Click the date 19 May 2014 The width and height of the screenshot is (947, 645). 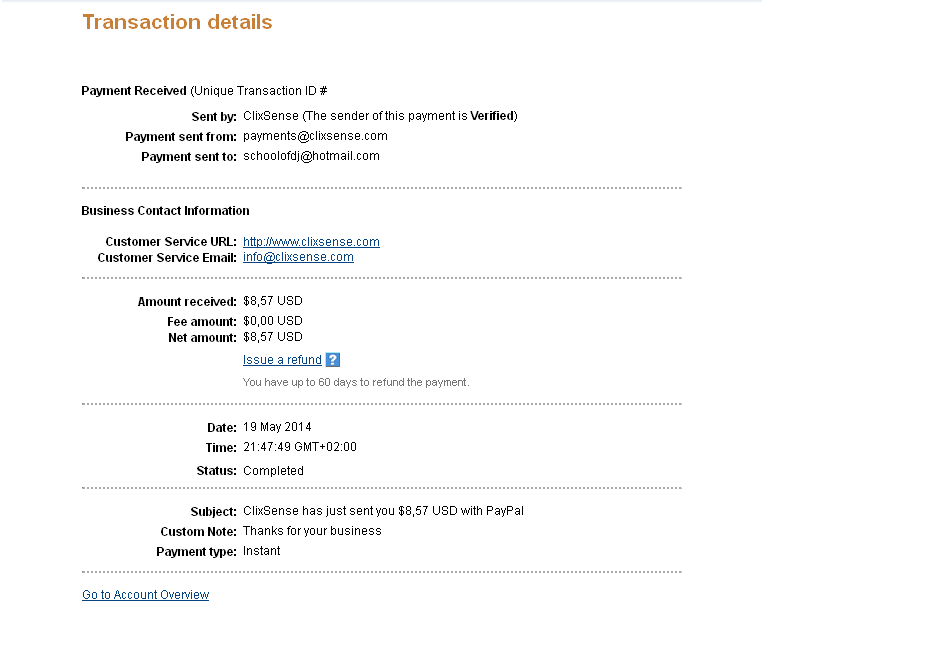277,427
